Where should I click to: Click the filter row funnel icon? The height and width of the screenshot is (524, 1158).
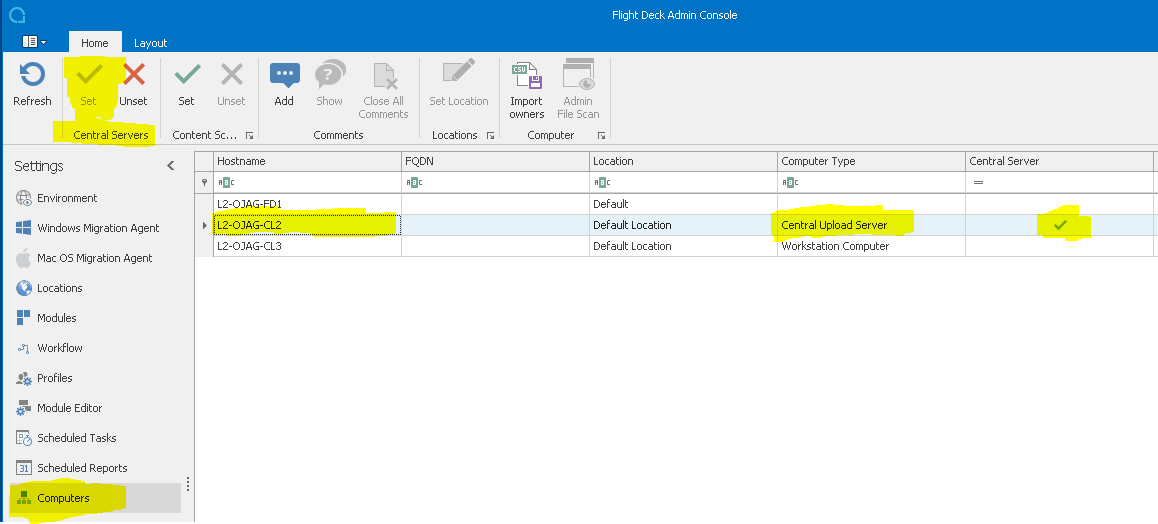coord(205,182)
